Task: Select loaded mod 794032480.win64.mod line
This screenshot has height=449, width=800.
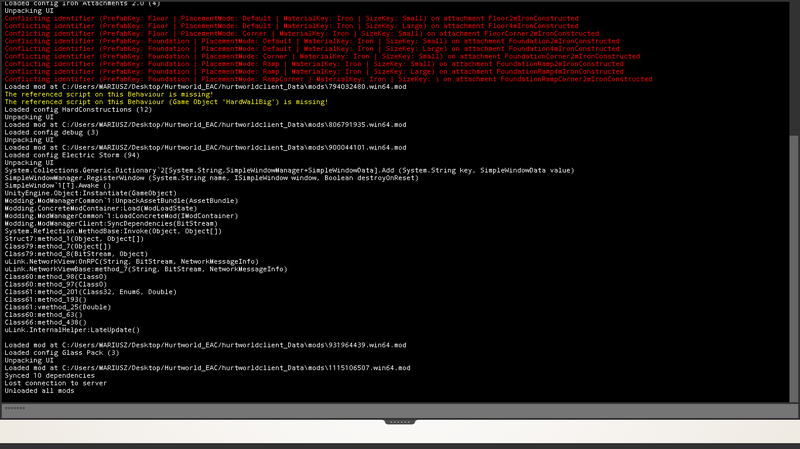Action: (205, 87)
